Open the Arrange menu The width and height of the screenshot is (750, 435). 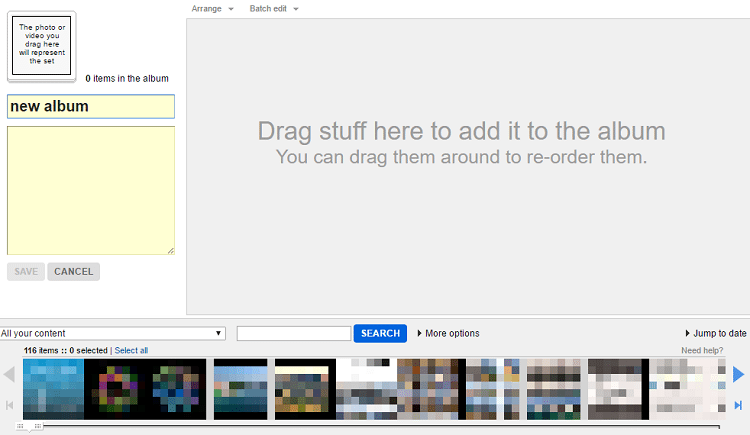(x=212, y=8)
